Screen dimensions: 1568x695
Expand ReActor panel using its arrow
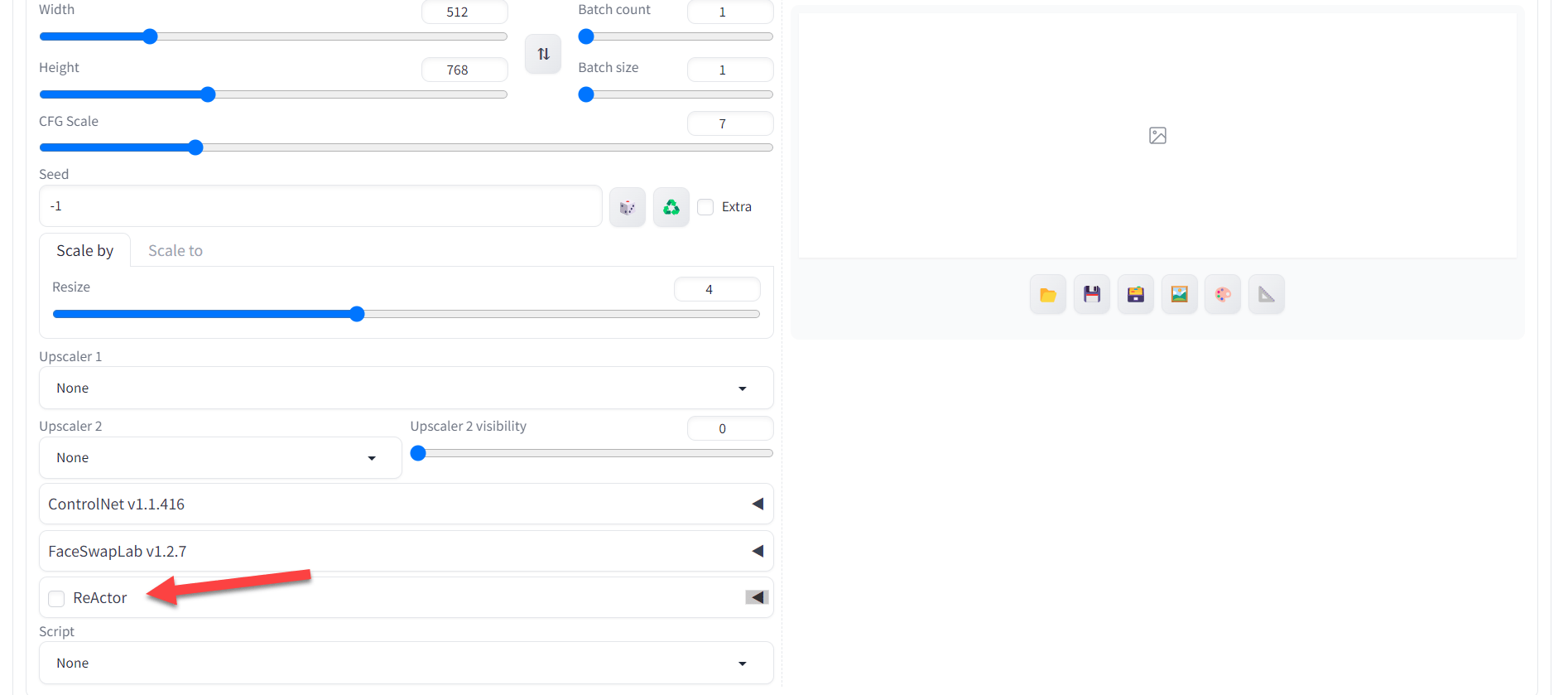[757, 598]
